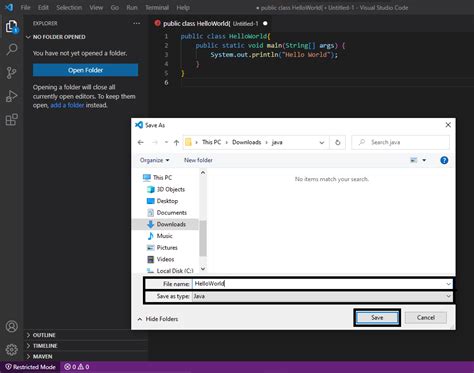Open the Edit menu
Viewport: 474px width, 373px height.
click(43, 7)
